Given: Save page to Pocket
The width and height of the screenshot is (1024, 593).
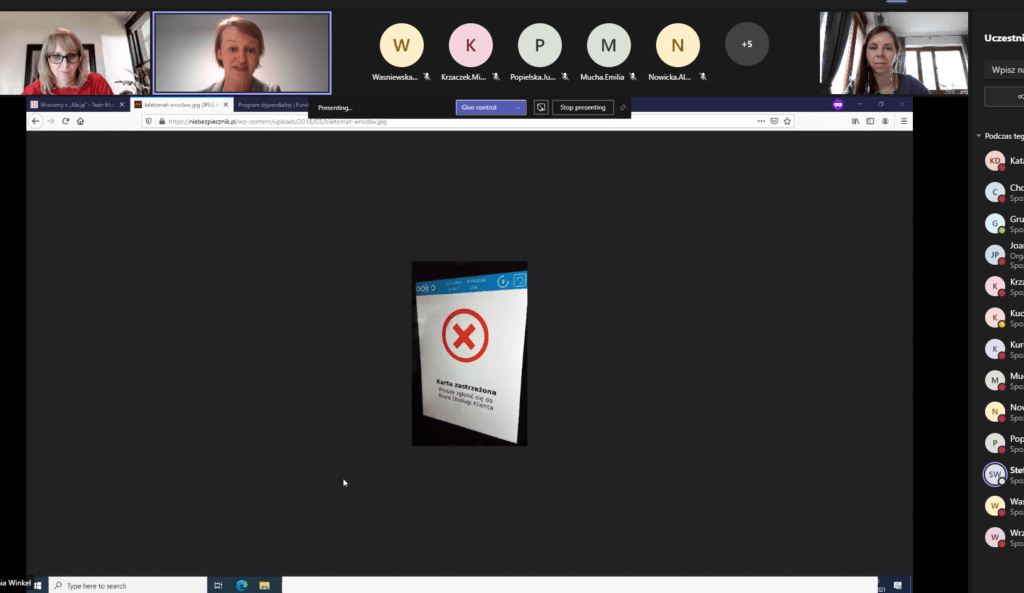Looking at the screenshot, I should click(x=774, y=121).
